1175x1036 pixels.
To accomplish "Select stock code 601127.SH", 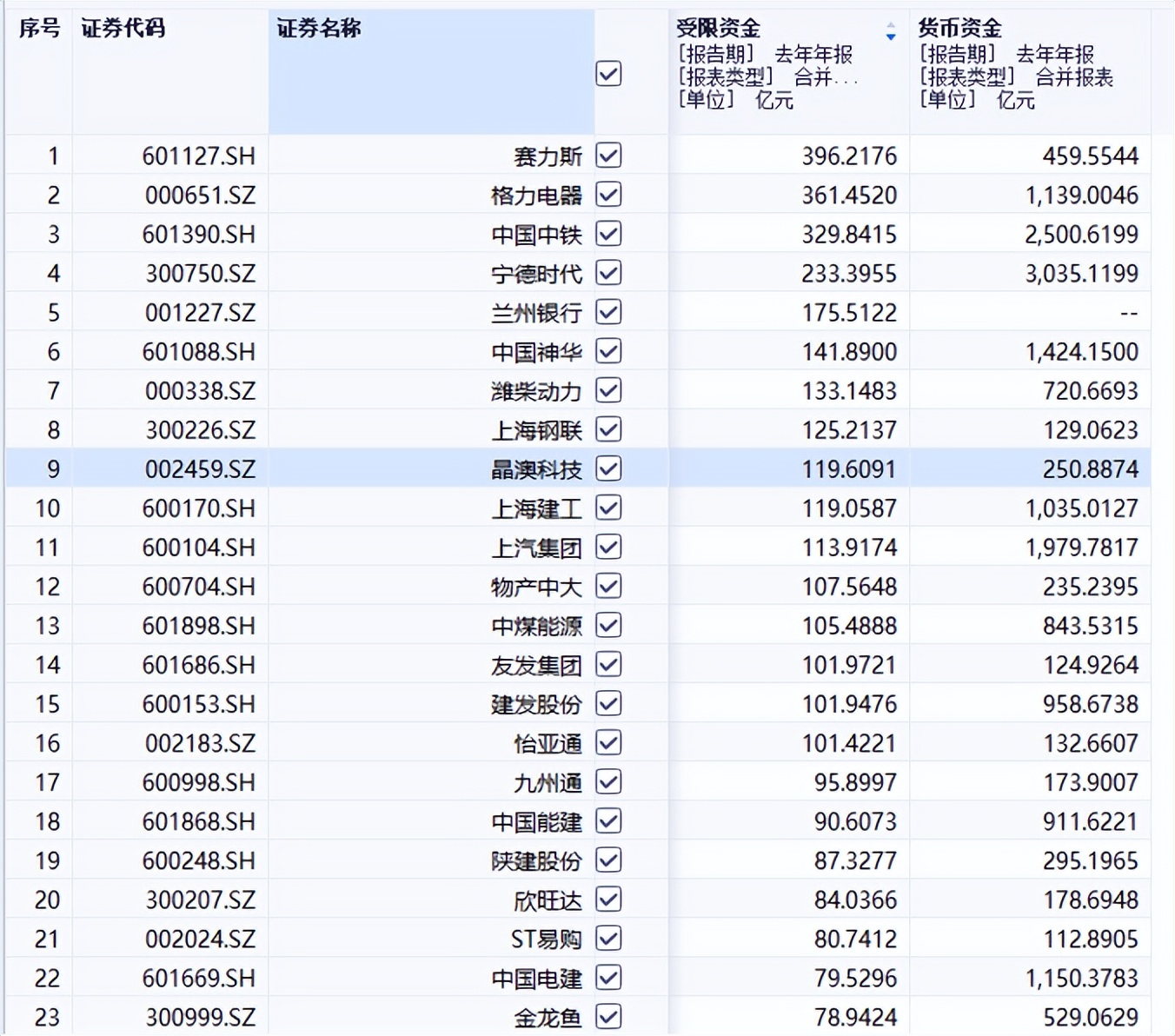I will (199, 156).
